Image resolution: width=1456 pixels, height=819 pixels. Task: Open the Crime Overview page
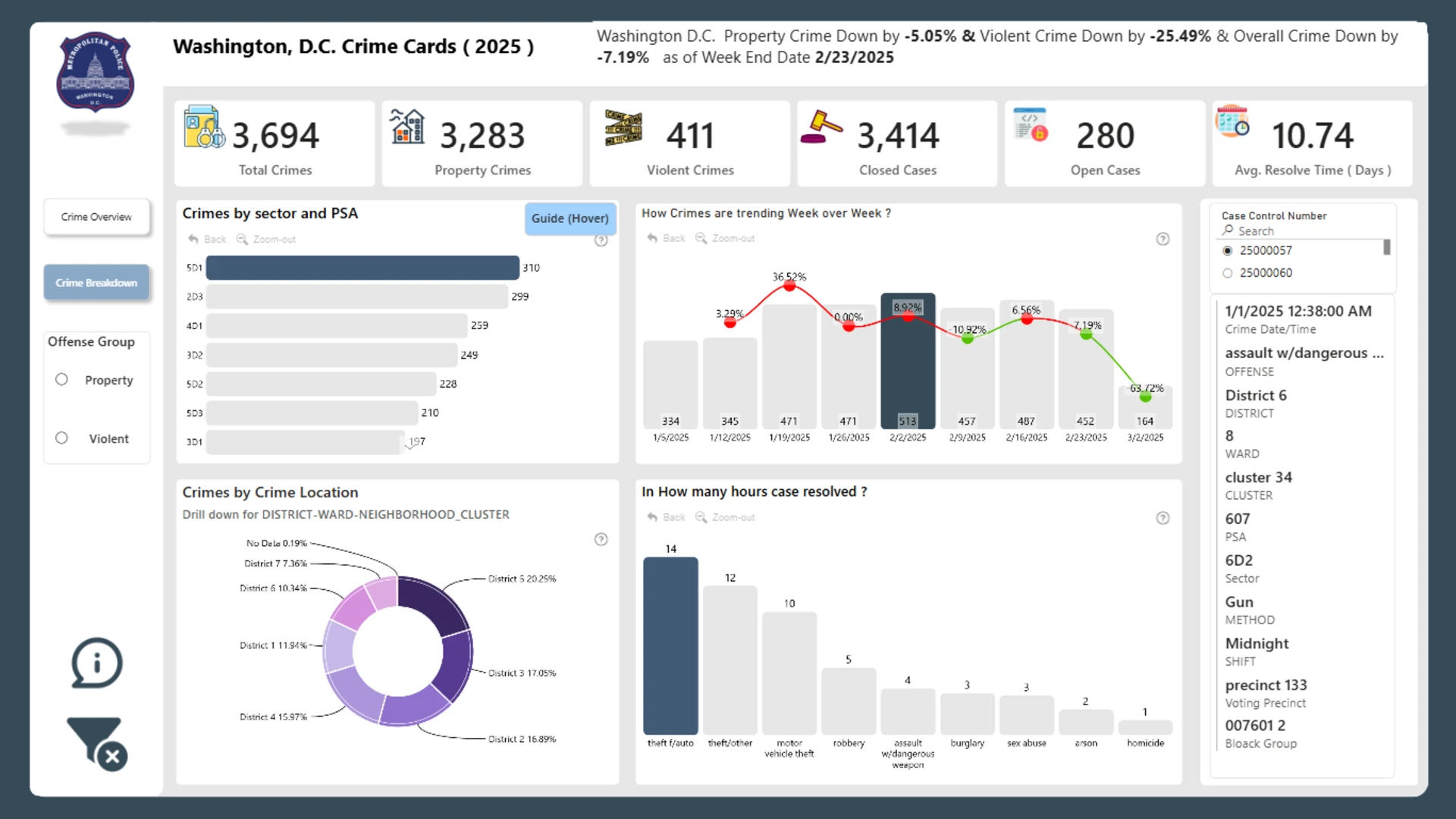click(96, 217)
